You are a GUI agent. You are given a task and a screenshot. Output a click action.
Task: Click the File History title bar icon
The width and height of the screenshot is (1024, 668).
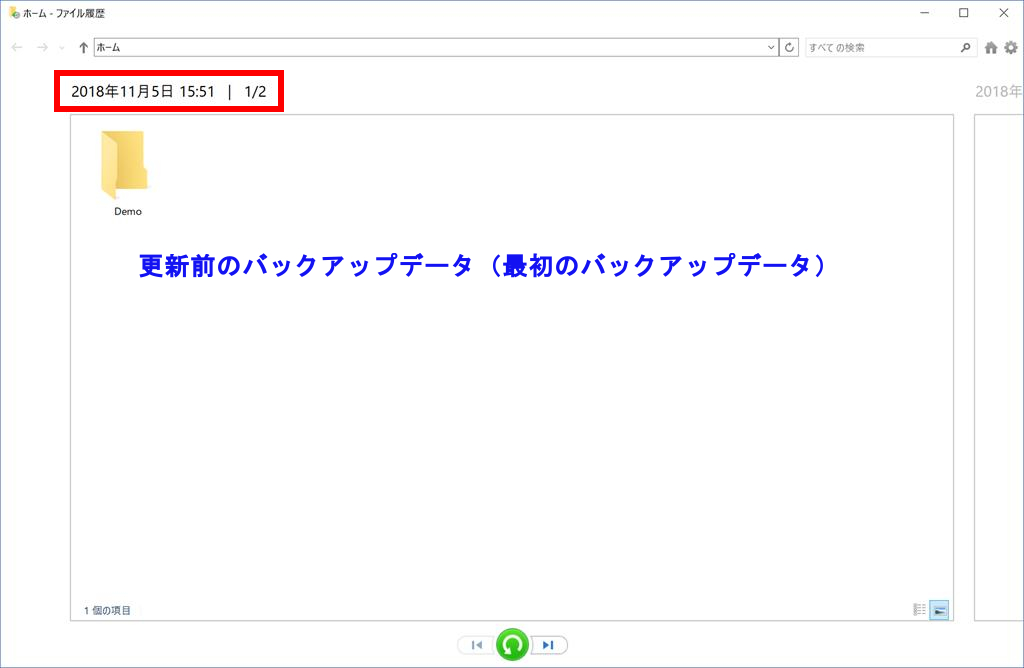coord(13,13)
